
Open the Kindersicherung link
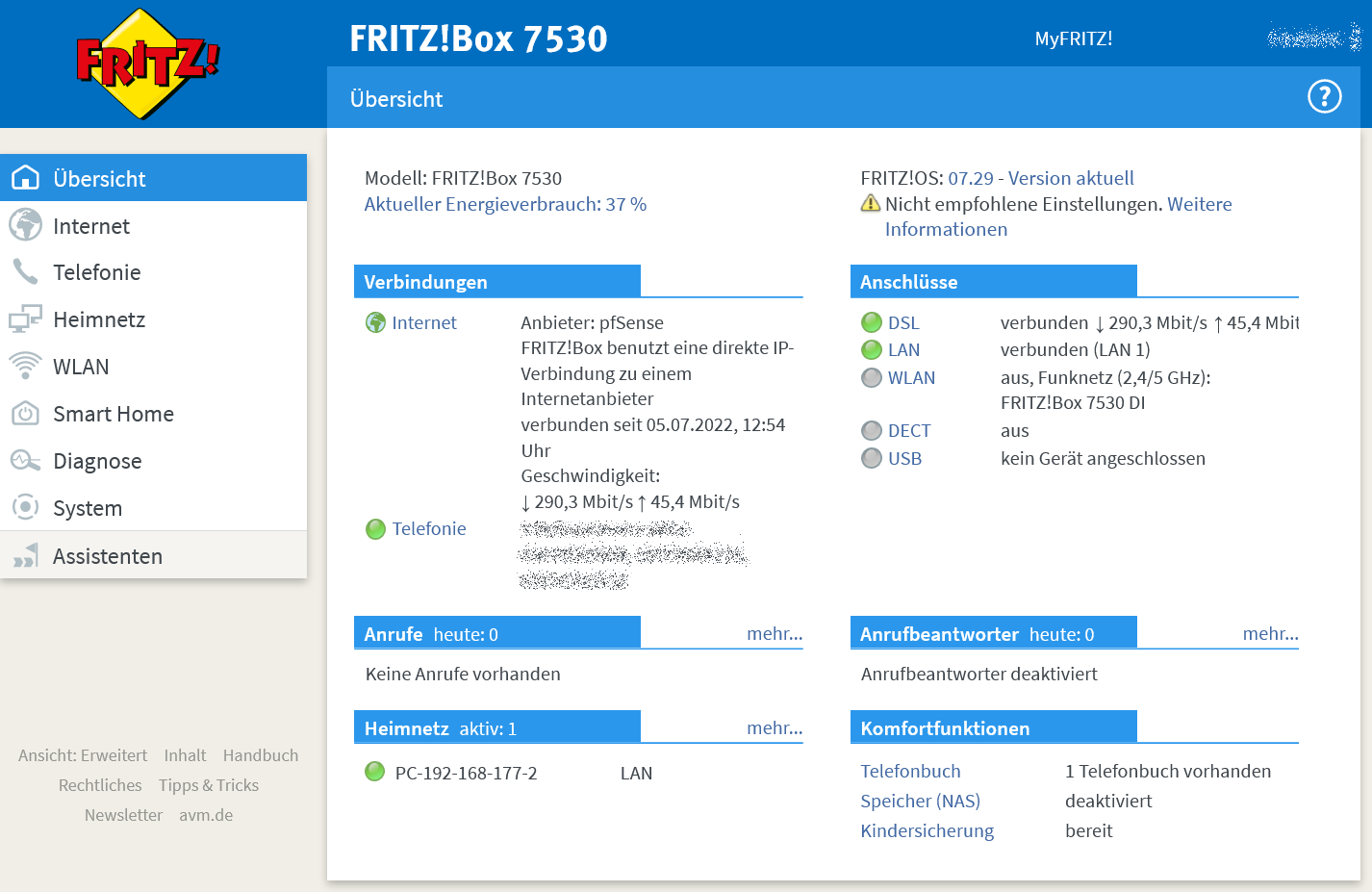(927, 830)
